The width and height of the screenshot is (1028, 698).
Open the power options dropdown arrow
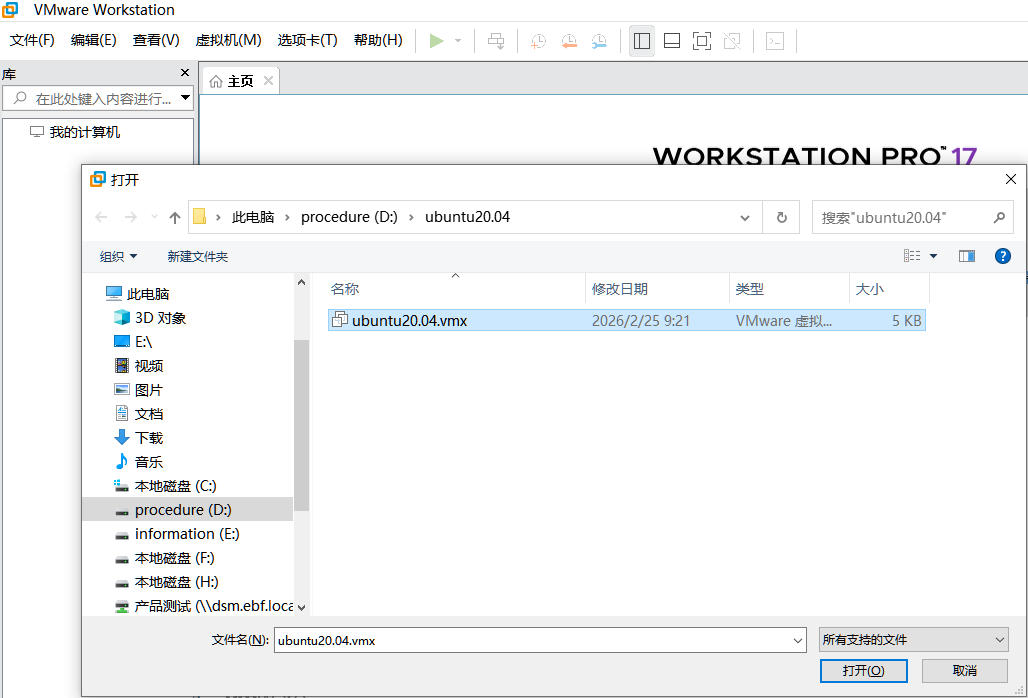coord(458,41)
